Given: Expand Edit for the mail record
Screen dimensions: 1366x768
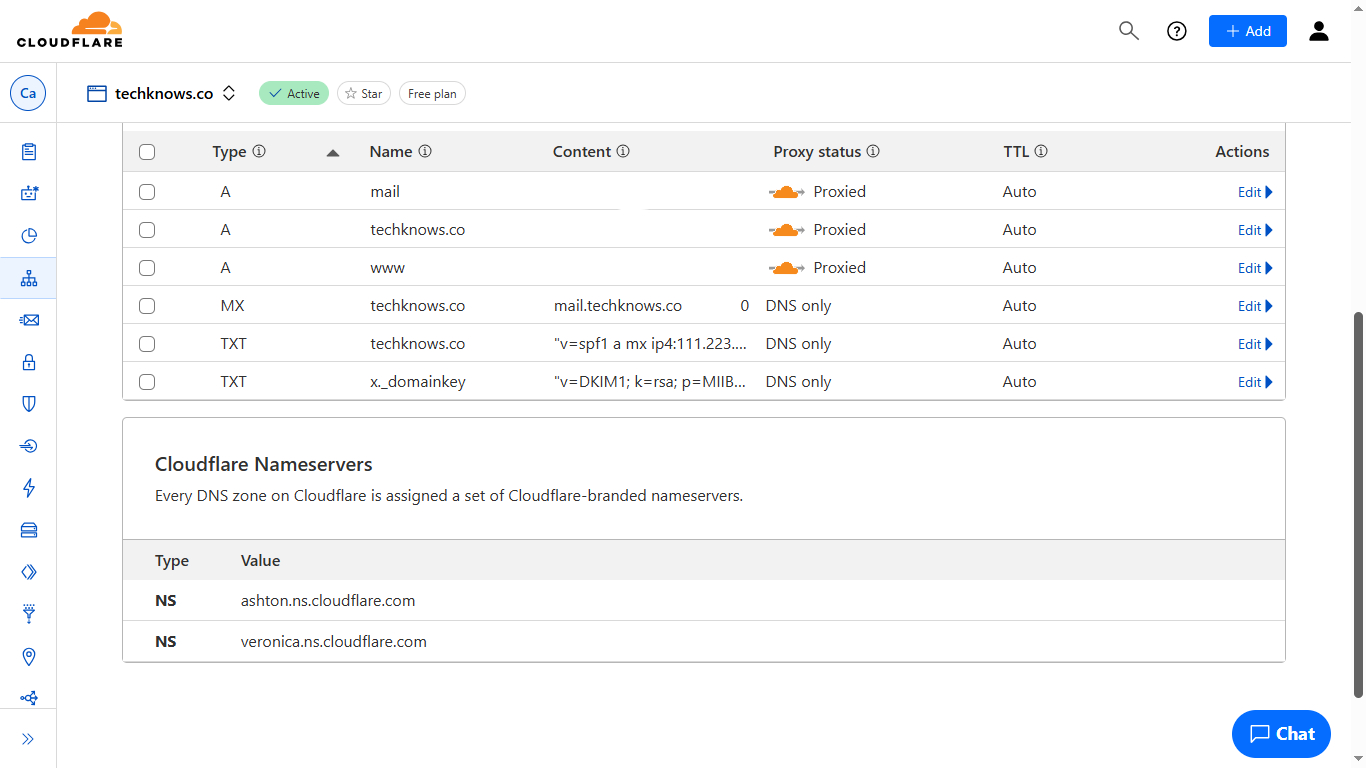Looking at the screenshot, I should tap(1255, 192).
